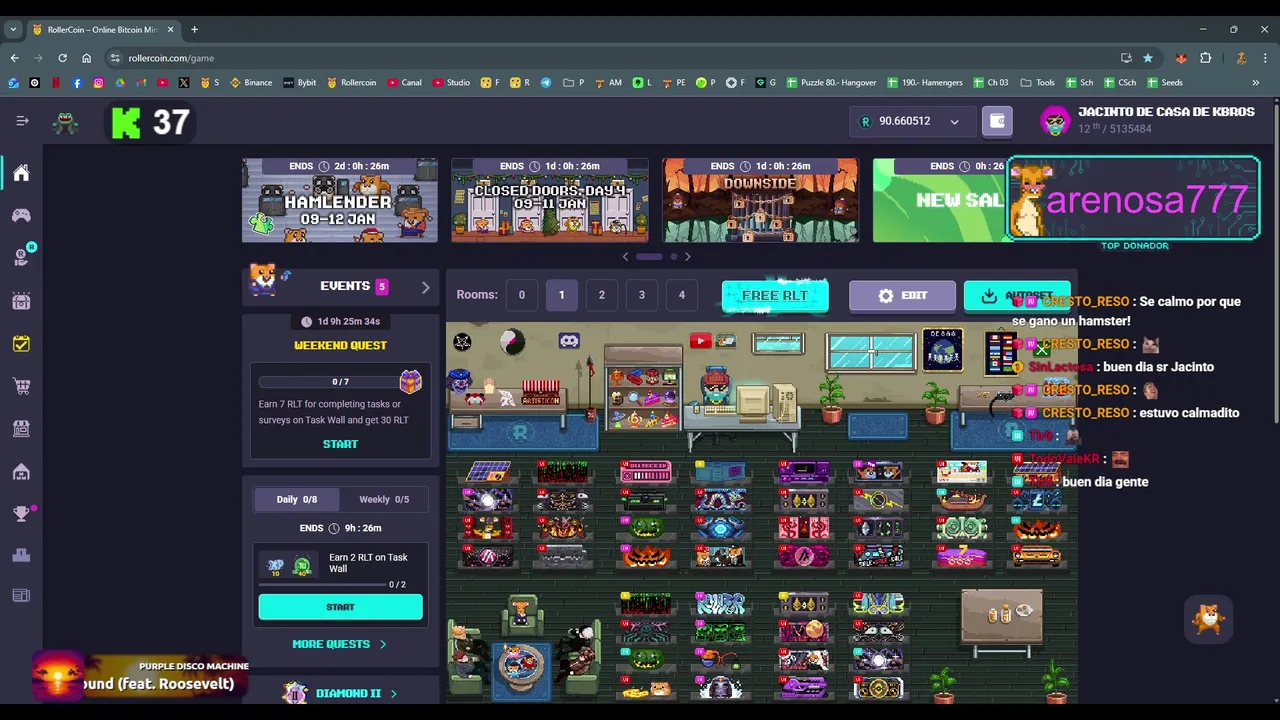
Task: Switch to room 0
Action: (521, 295)
